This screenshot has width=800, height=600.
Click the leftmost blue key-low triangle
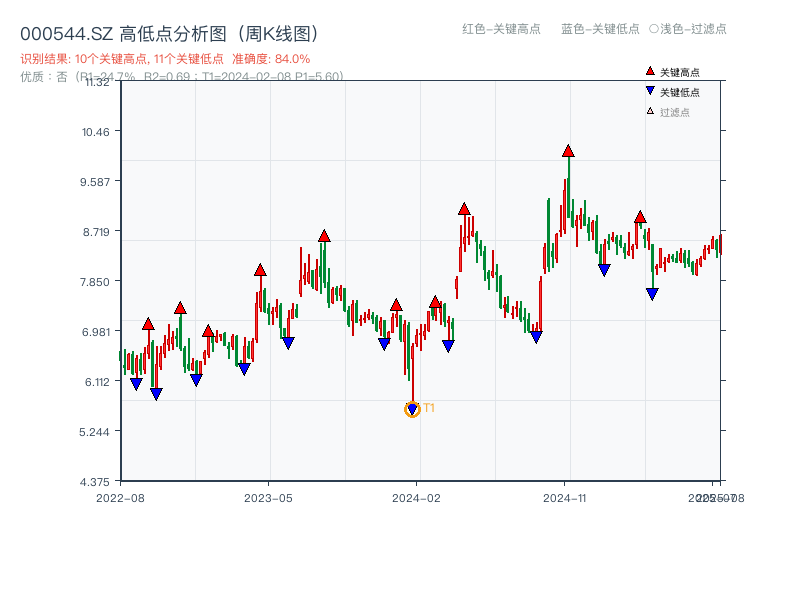pyautogui.click(x=136, y=384)
